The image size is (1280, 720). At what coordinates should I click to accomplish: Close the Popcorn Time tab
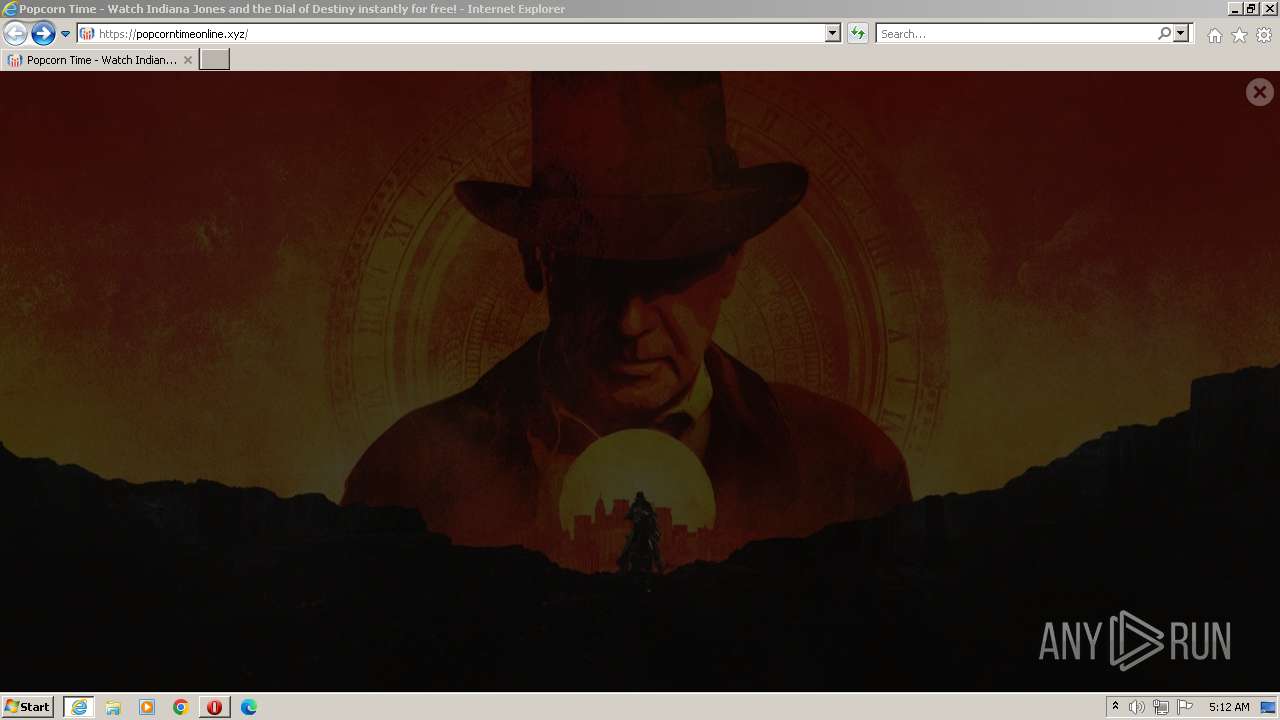pos(187,60)
